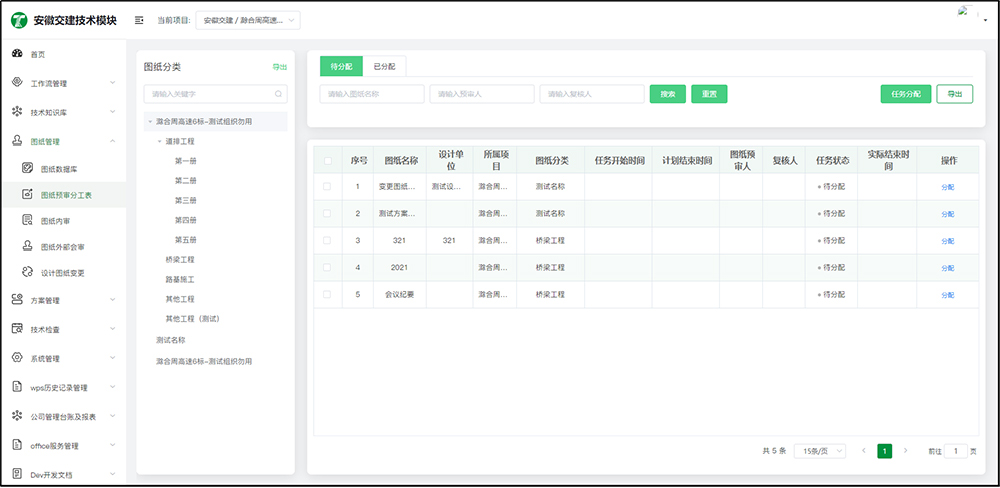The height and width of the screenshot is (488, 1000).
Task: Click the 分配 link for row 1
Action: pos(947,187)
